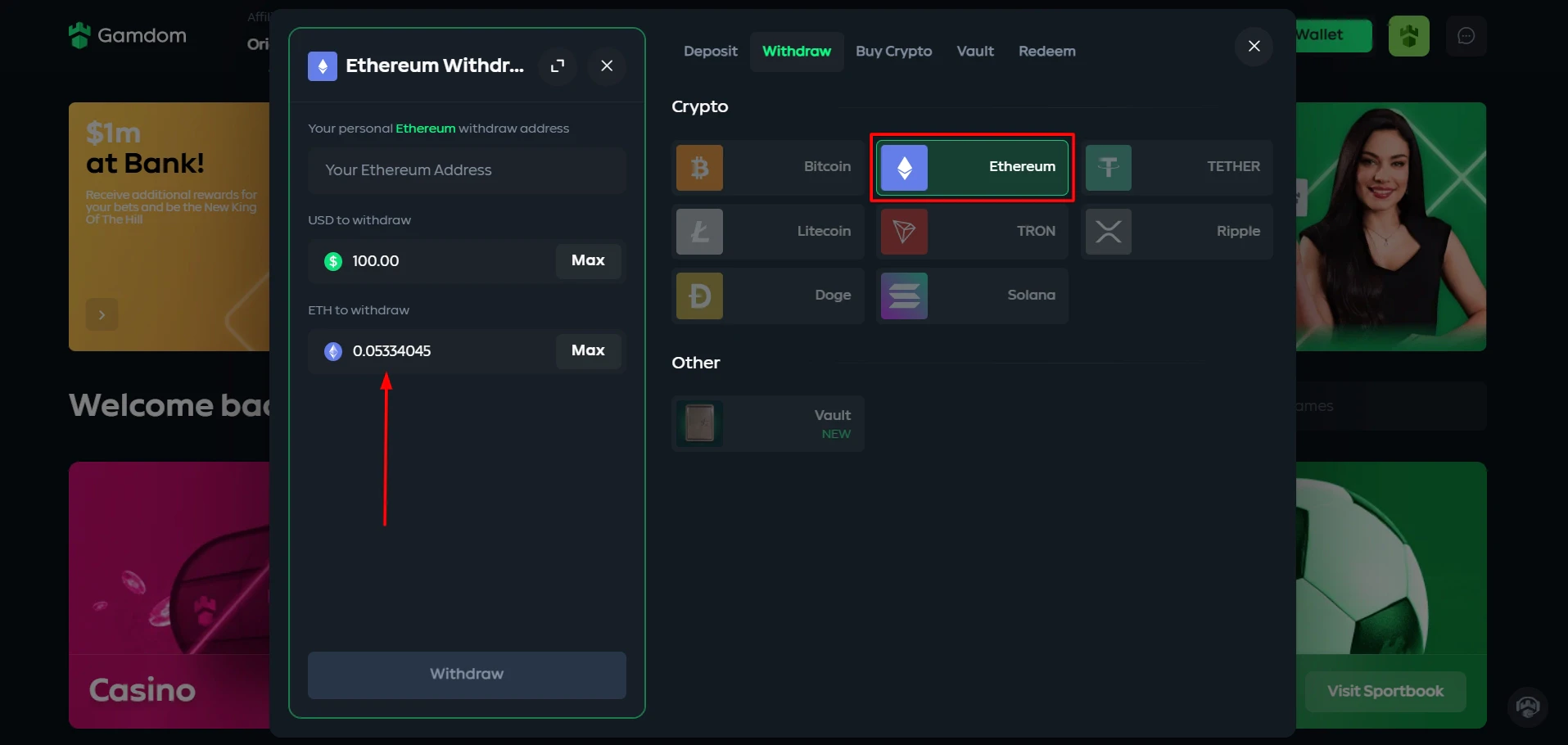Choose Litecoin from the crypto list
Image resolution: width=1568 pixels, height=745 pixels.
(x=767, y=232)
